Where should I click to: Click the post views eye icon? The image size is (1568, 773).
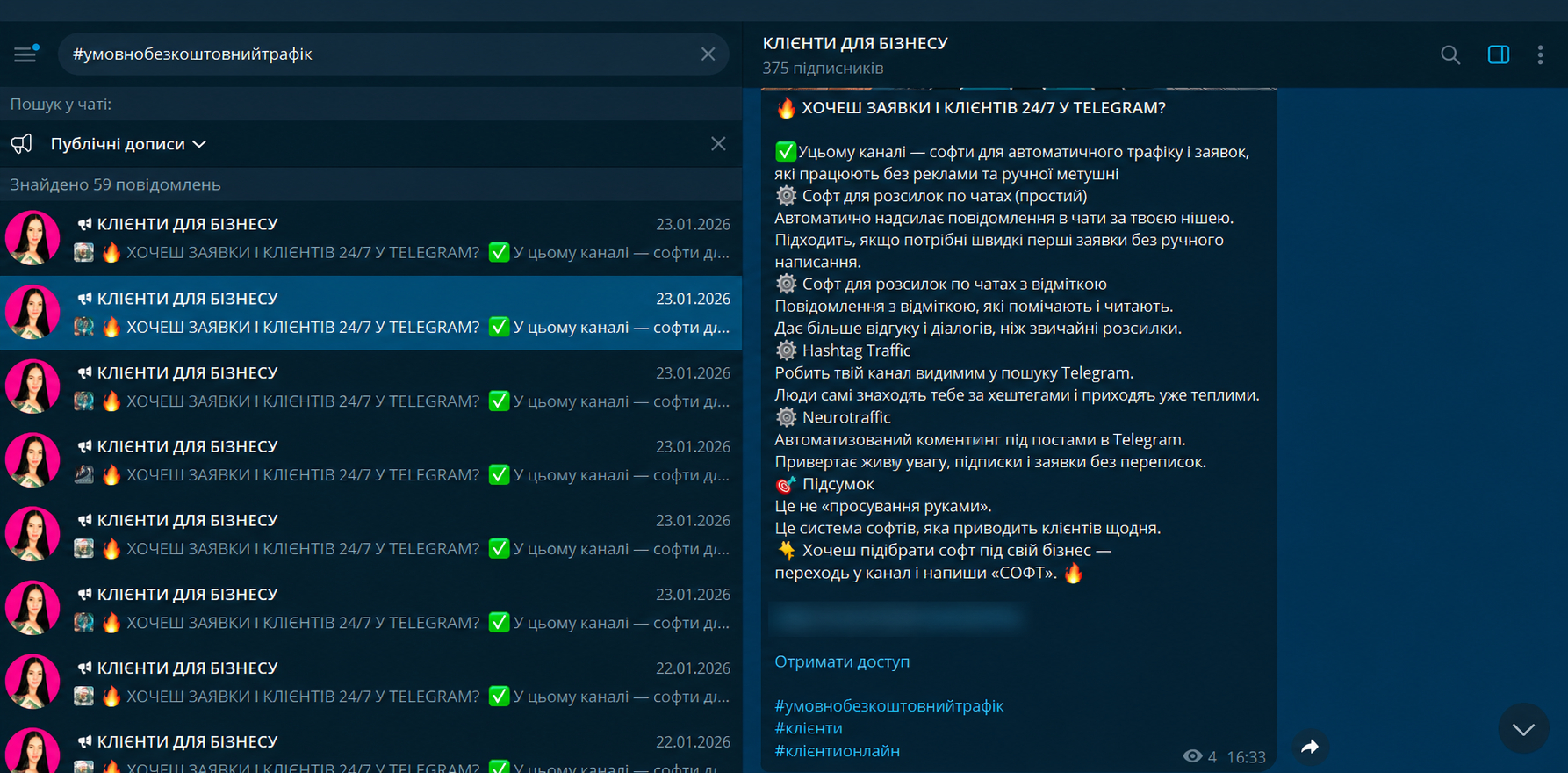click(x=1192, y=756)
